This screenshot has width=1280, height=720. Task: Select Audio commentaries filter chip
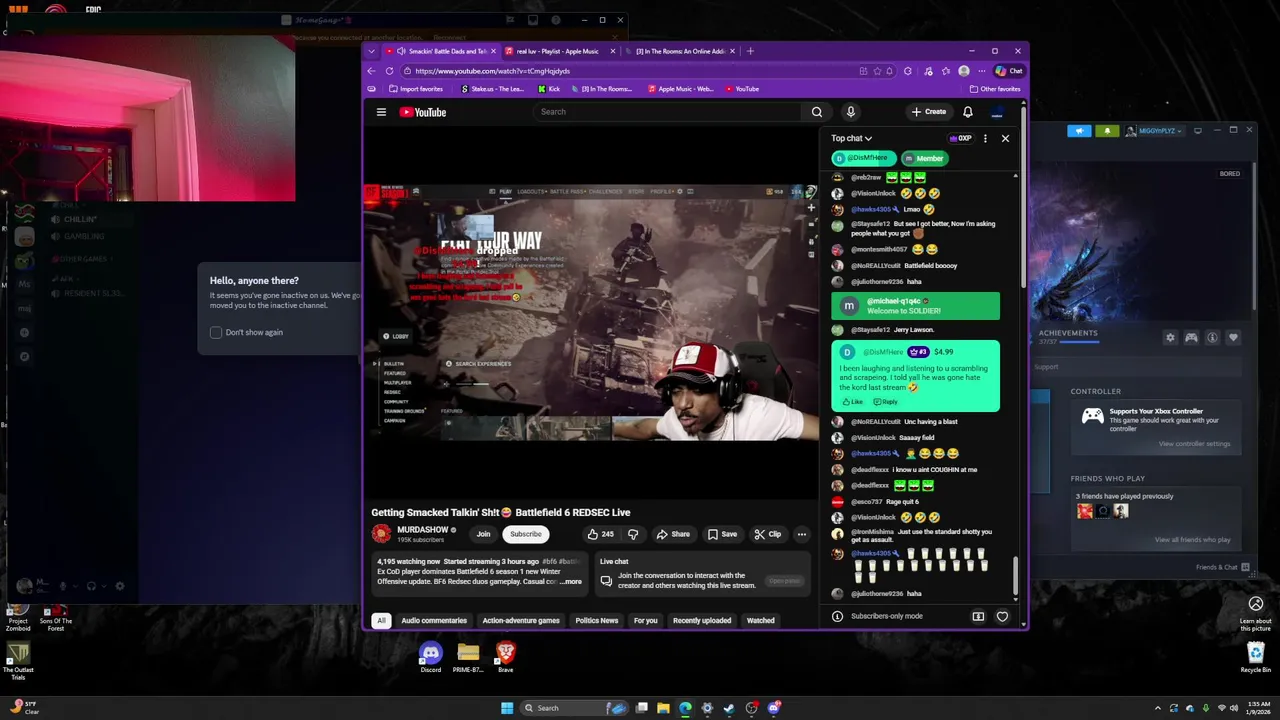434,620
